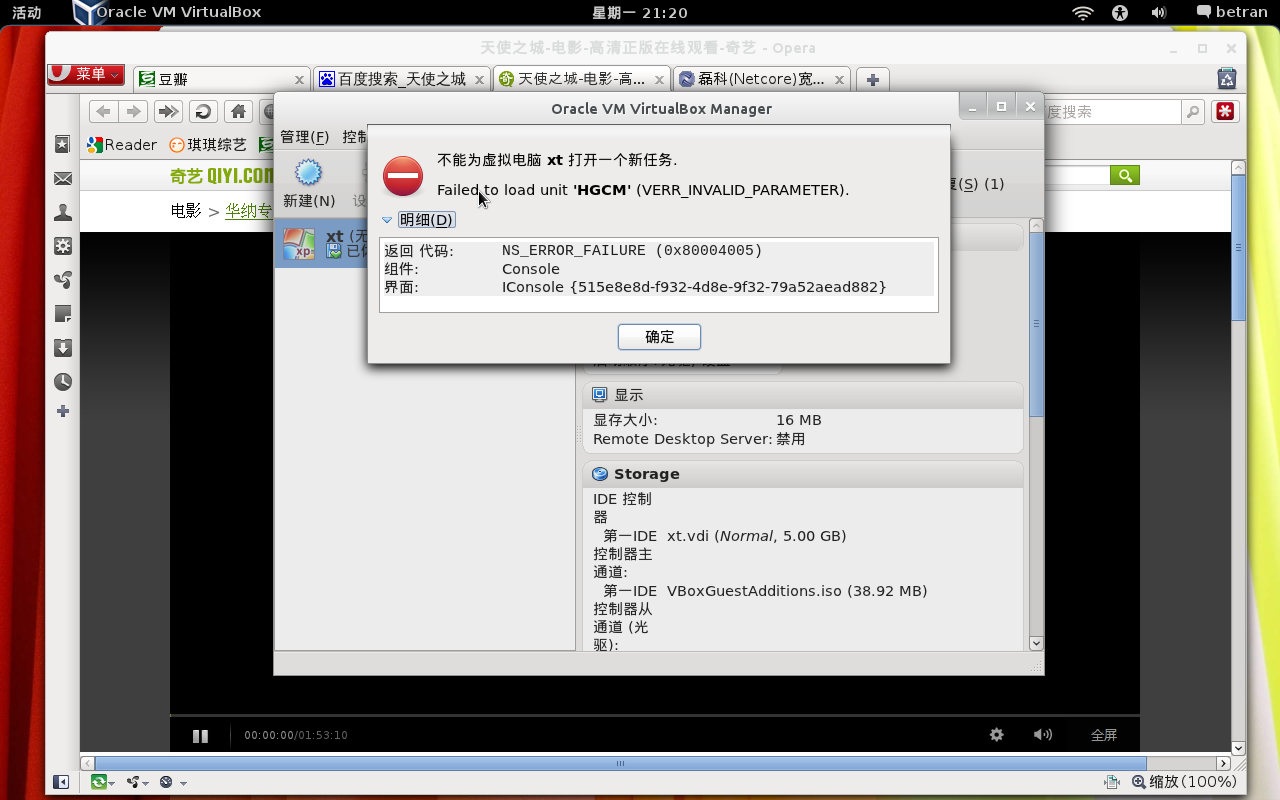Pause the video player
1280x800 pixels.
click(200, 736)
